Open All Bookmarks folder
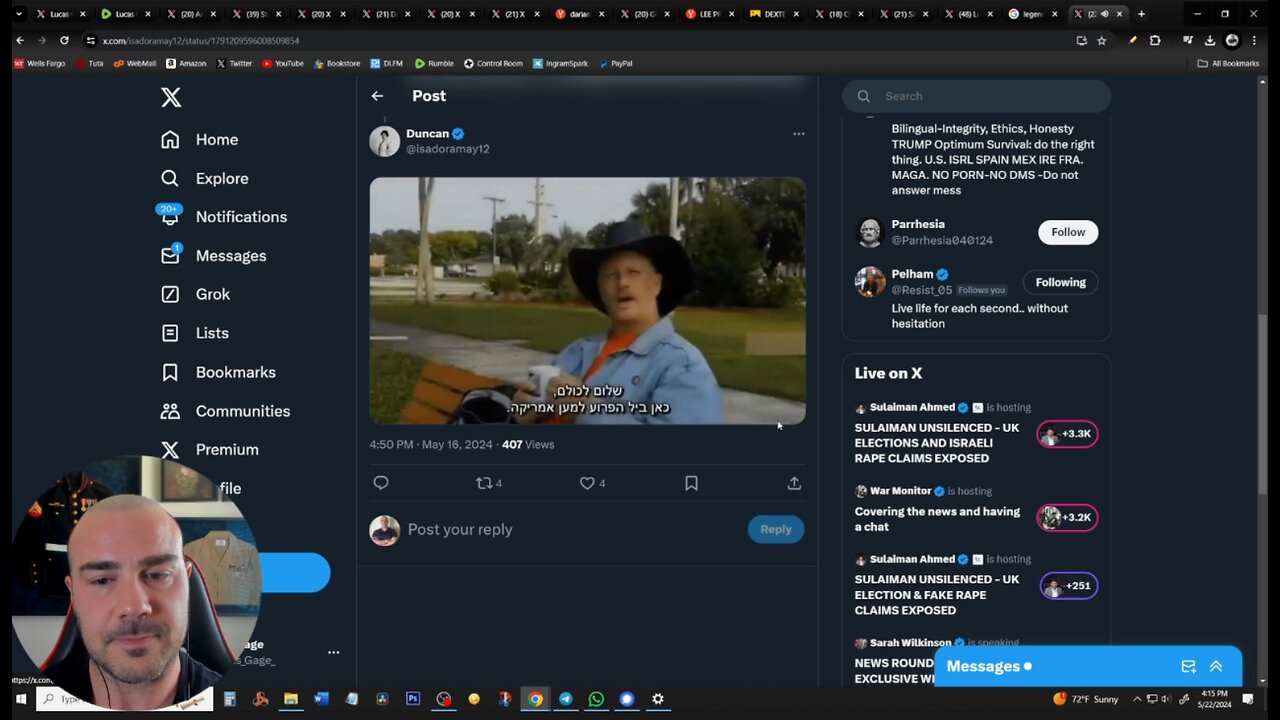Screen dimensions: 1280x720 [x=1229, y=63]
